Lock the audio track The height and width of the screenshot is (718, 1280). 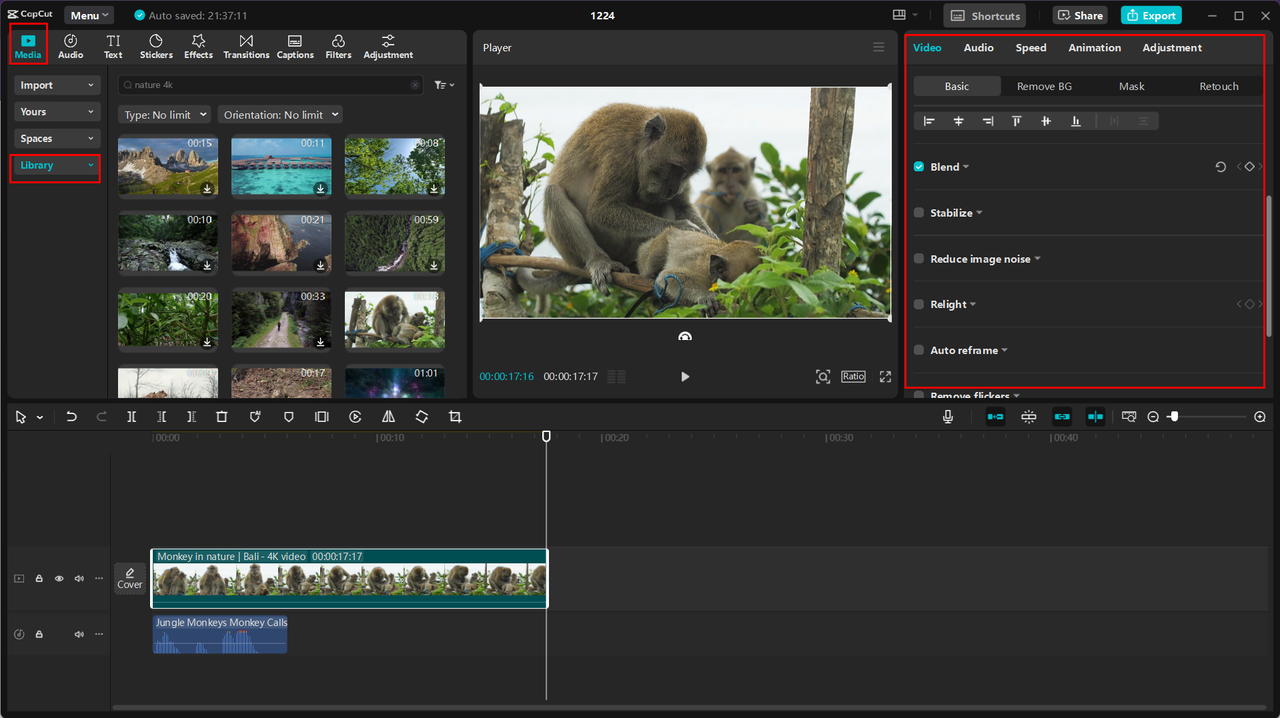(x=39, y=634)
